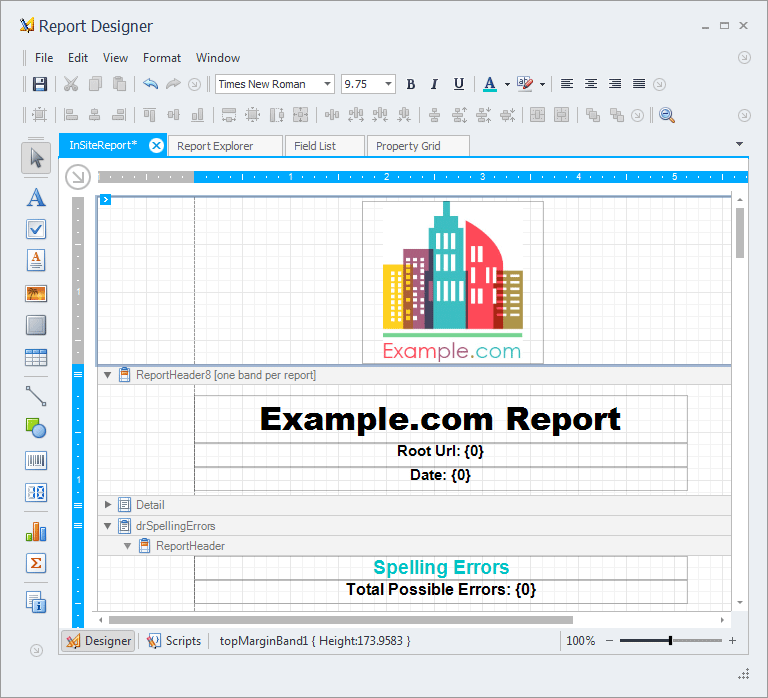Open the Times New Roman font dropdown
Image resolution: width=768 pixels, height=698 pixels.
click(x=327, y=84)
